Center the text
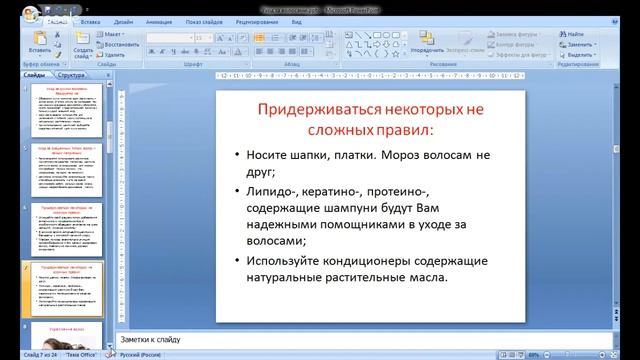 coord(270,51)
